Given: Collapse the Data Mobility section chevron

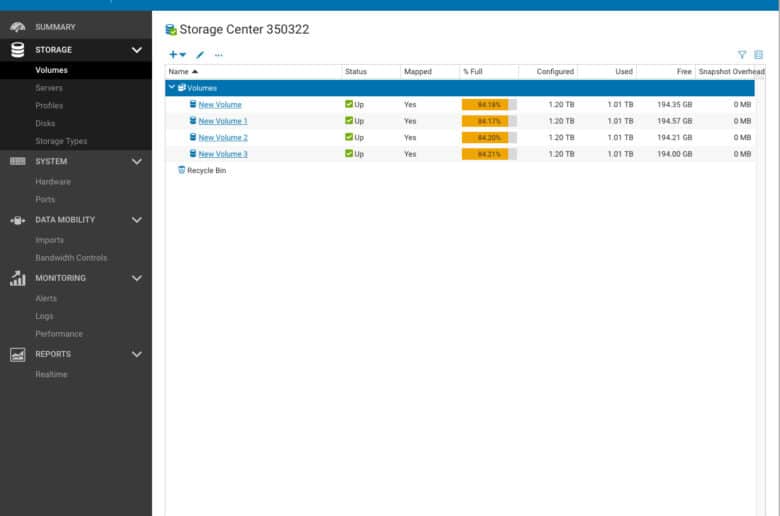Looking at the screenshot, I should [x=137, y=220].
